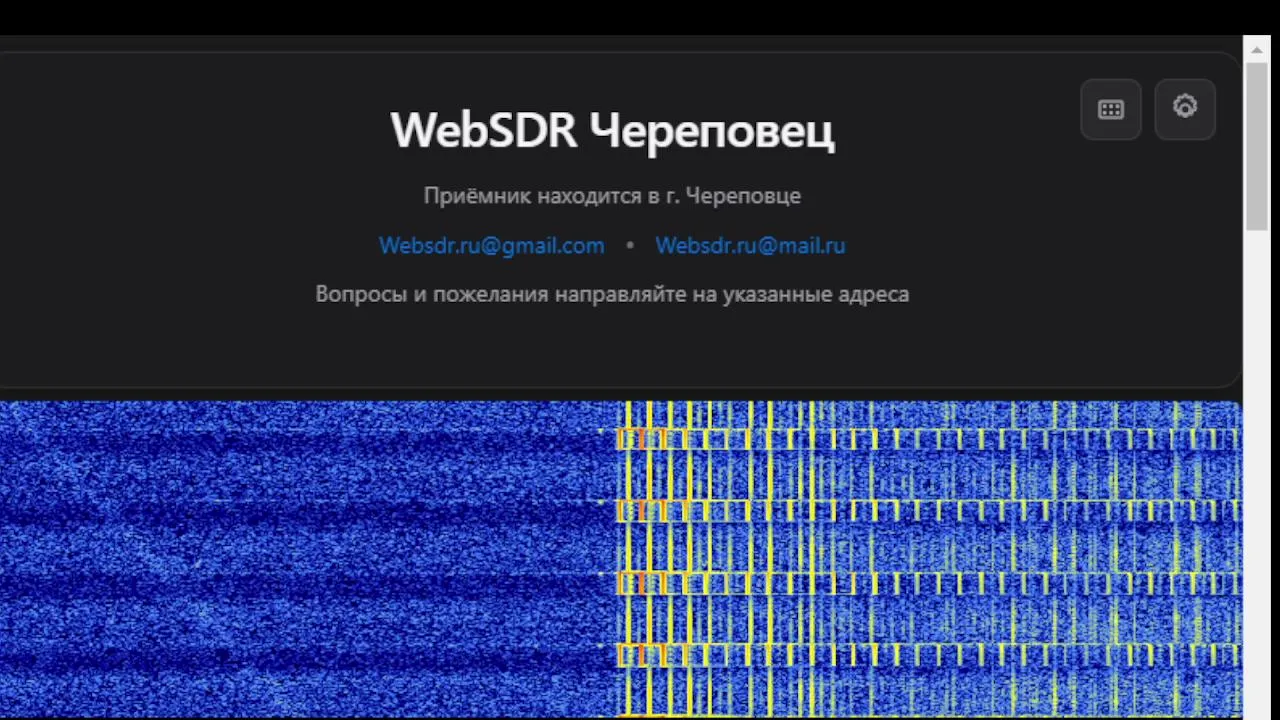Open the settings gear icon button
The height and width of the screenshot is (720, 1280).
[1185, 110]
